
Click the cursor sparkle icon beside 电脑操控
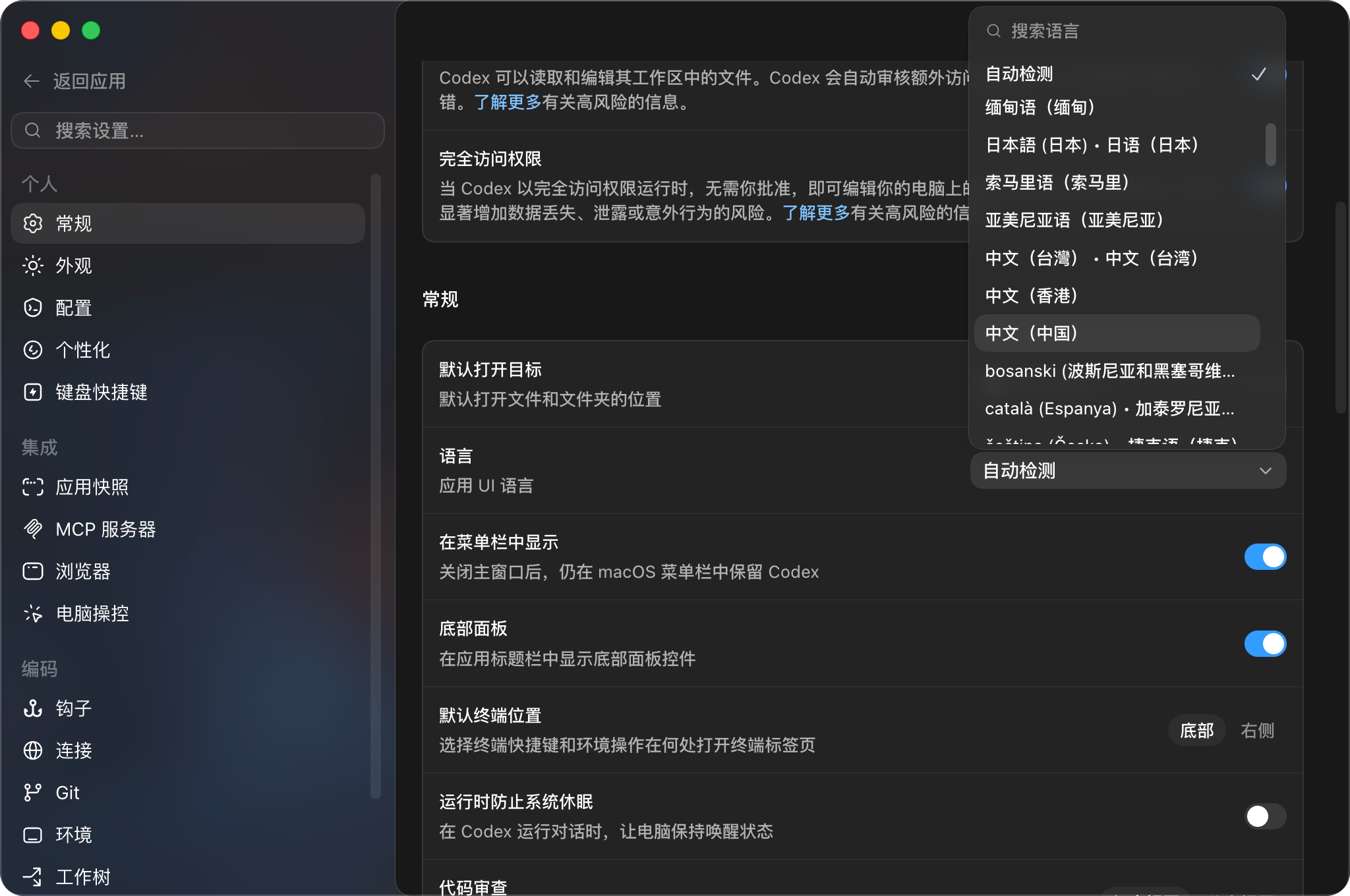coord(32,613)
